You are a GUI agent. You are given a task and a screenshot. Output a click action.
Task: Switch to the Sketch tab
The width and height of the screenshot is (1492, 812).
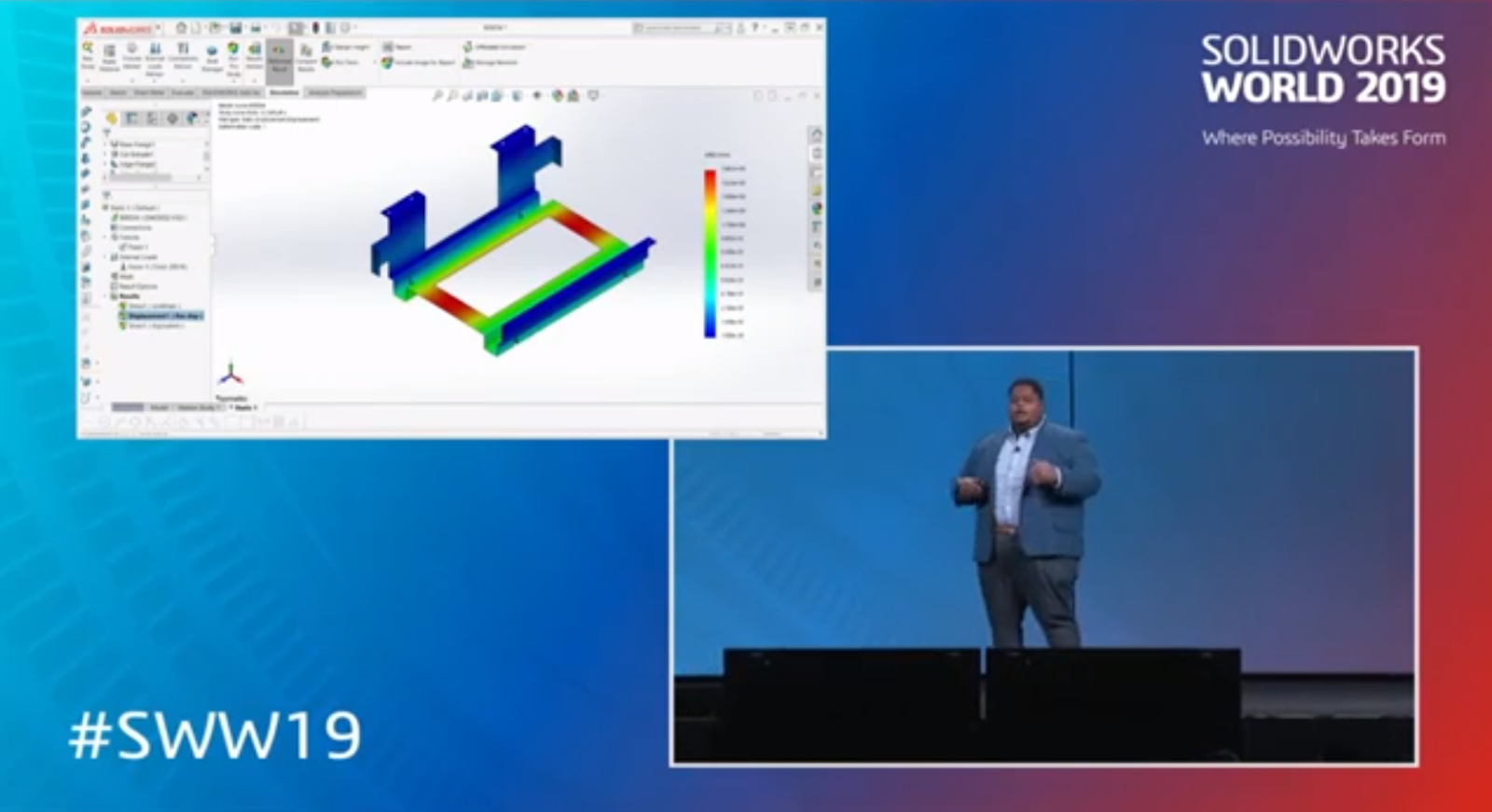(x=118, y=92)
